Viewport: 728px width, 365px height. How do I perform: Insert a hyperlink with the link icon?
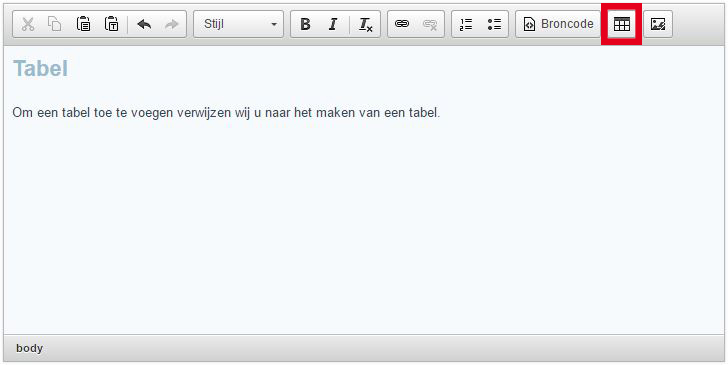point(402,24)
